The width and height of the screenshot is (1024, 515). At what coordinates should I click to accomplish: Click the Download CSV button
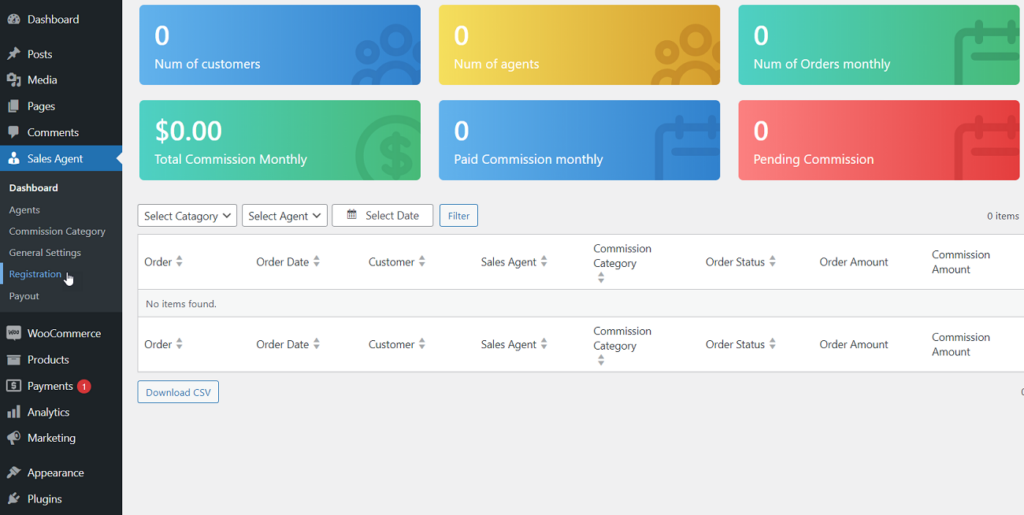point(178,392)
